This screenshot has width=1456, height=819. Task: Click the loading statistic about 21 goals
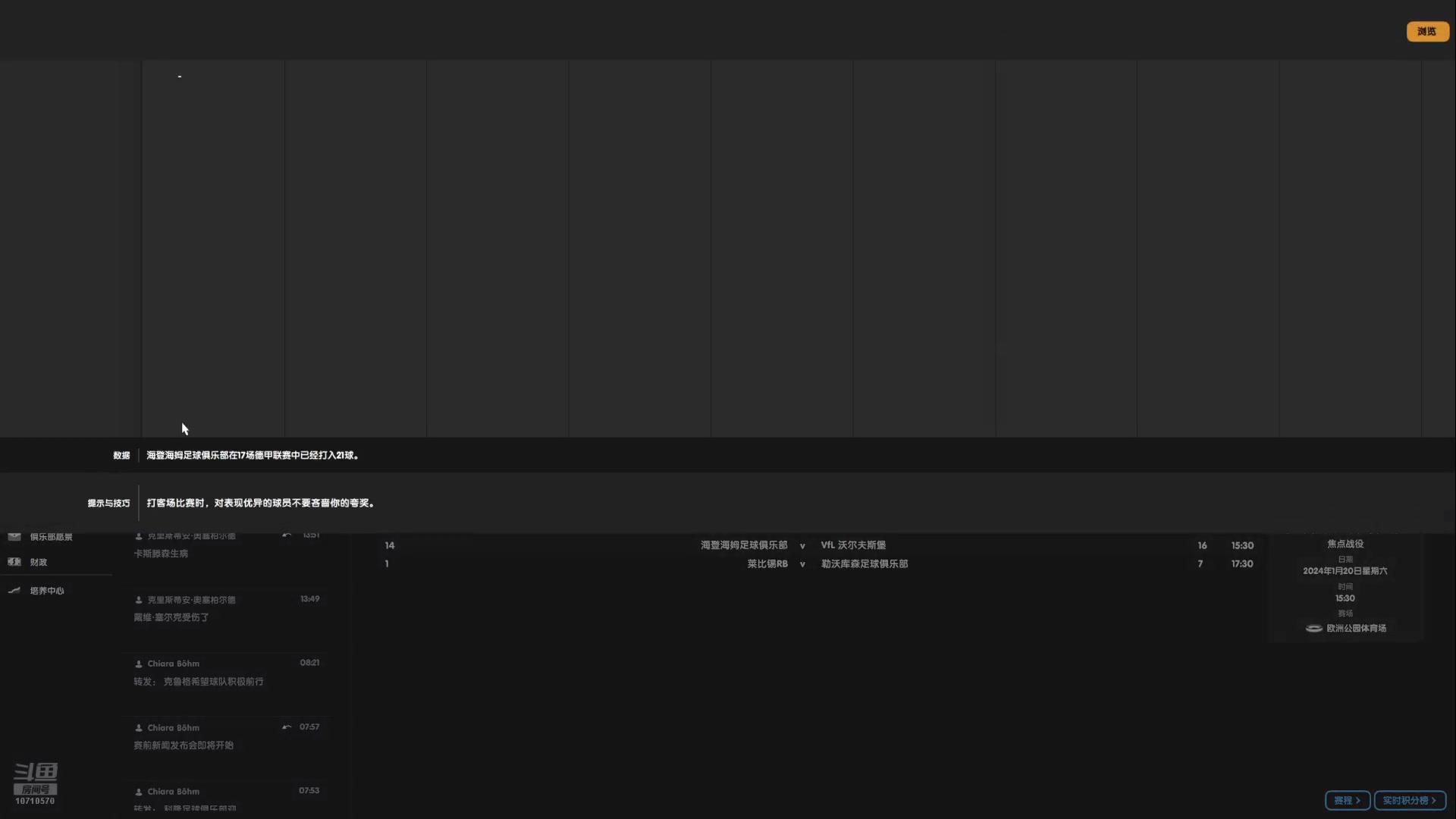253,455
